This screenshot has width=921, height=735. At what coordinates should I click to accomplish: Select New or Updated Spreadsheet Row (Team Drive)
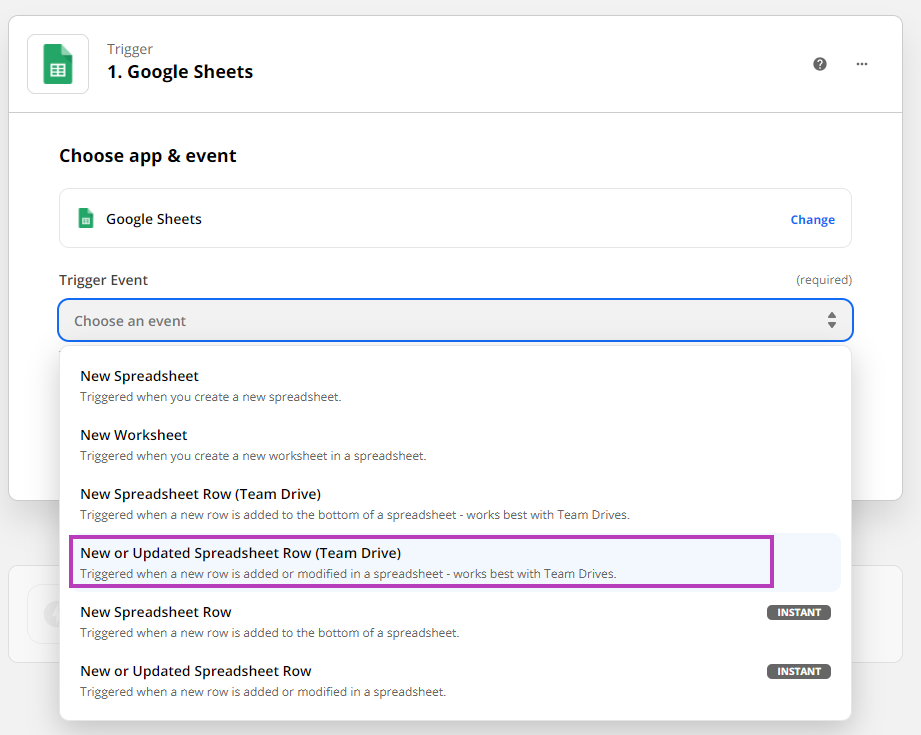[x=455, y=562]
